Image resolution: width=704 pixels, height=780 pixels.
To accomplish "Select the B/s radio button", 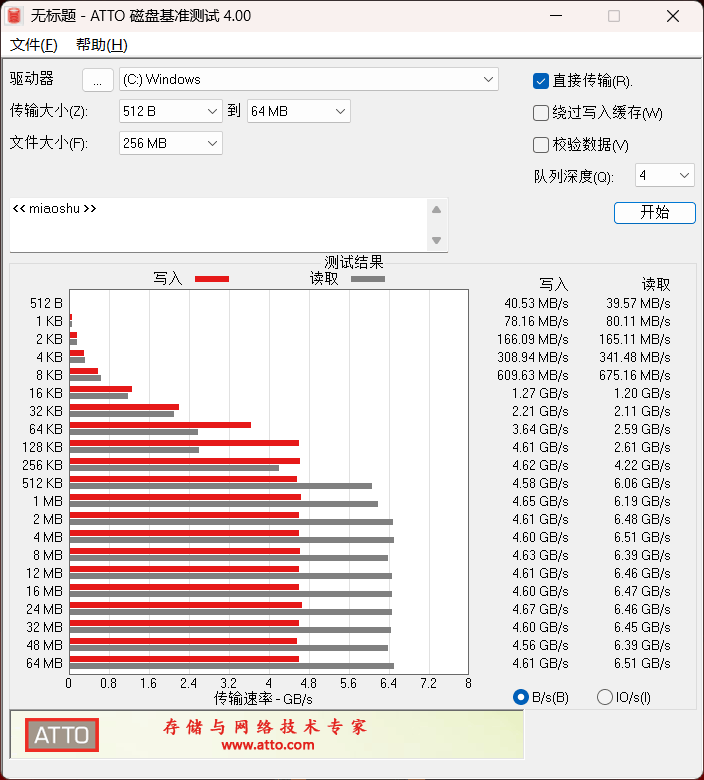I will tap(520, 697).
